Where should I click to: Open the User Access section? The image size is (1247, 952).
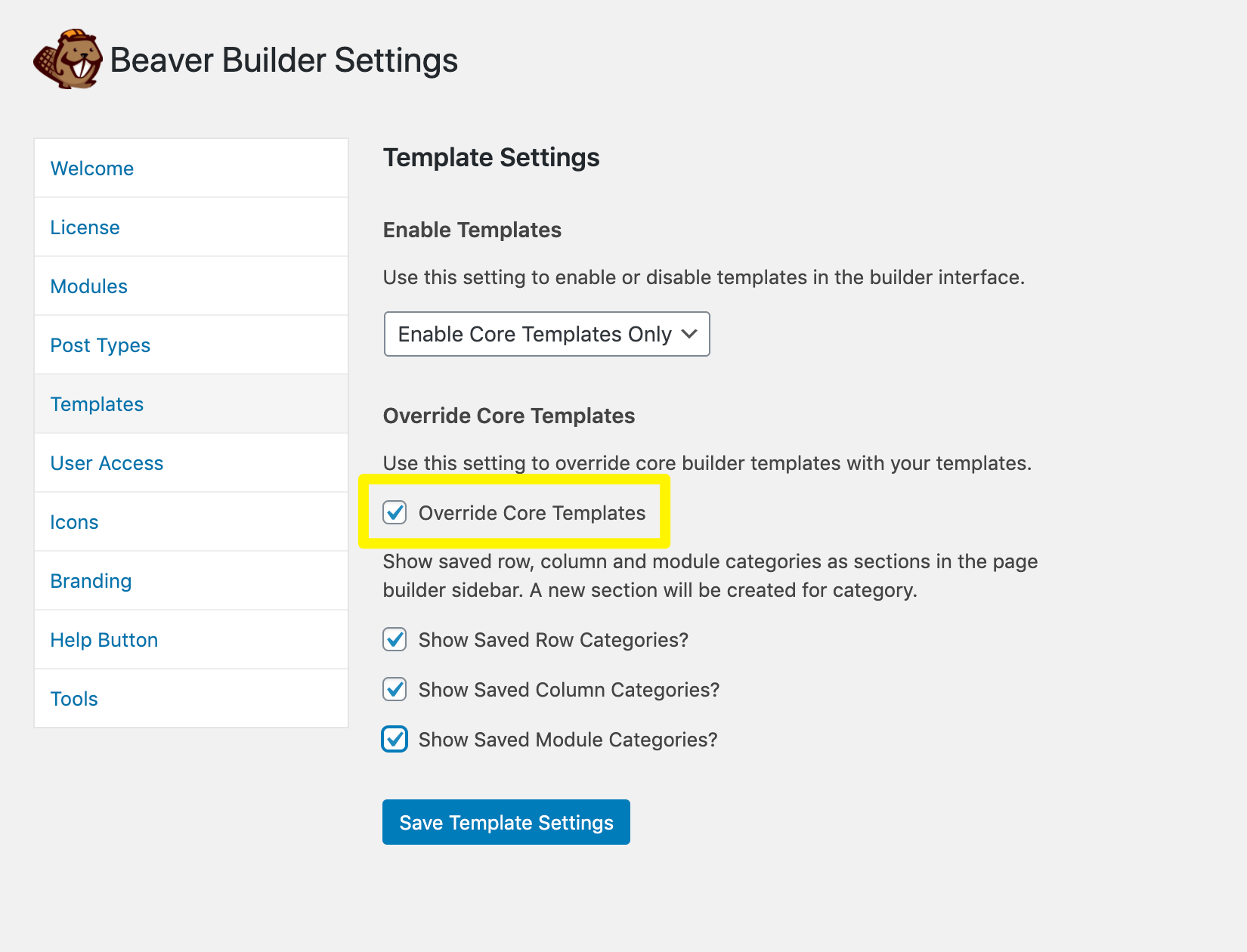click(x=107, y=463)
